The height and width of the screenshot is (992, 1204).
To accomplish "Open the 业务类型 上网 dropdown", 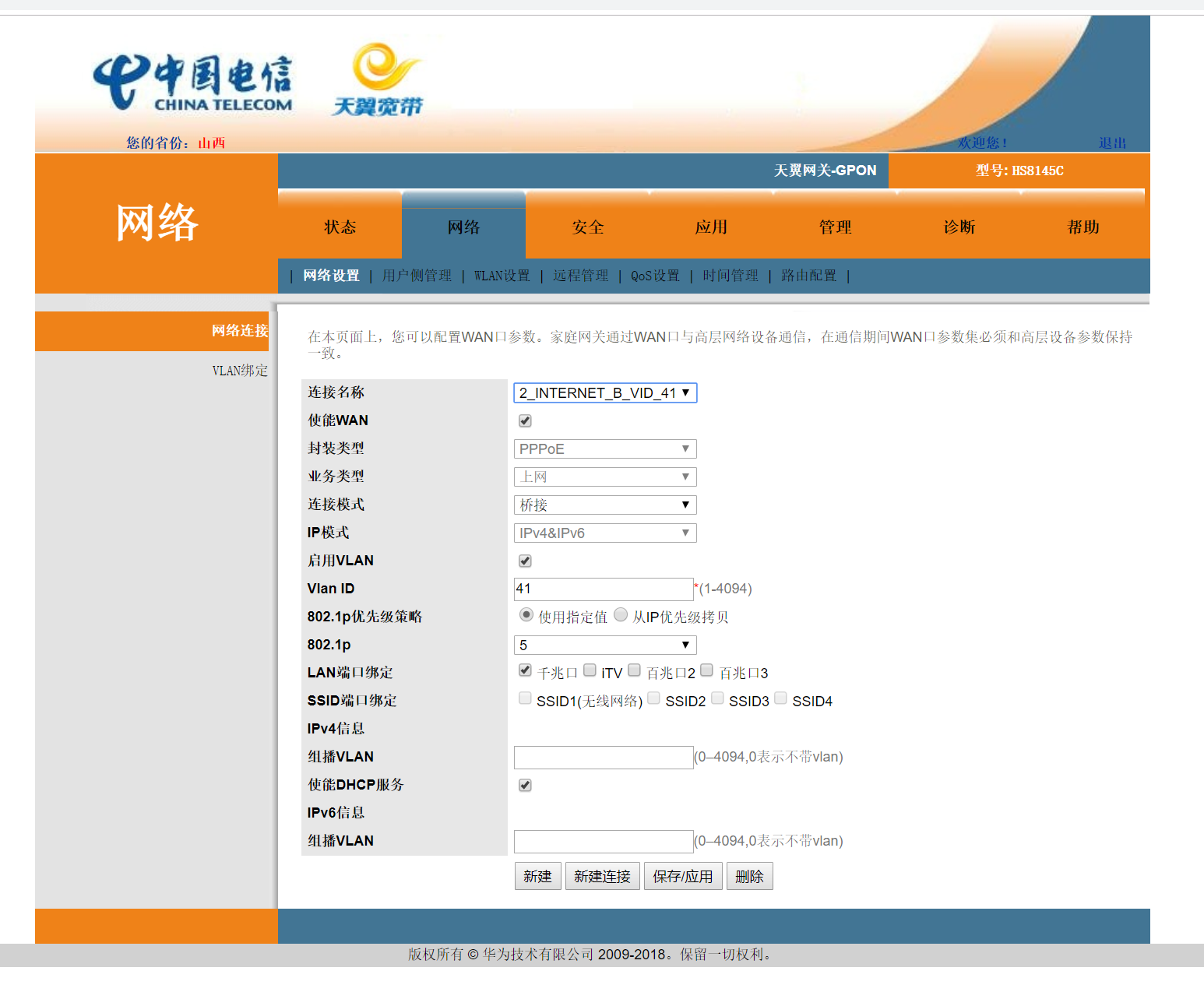I will pos(605,477).
